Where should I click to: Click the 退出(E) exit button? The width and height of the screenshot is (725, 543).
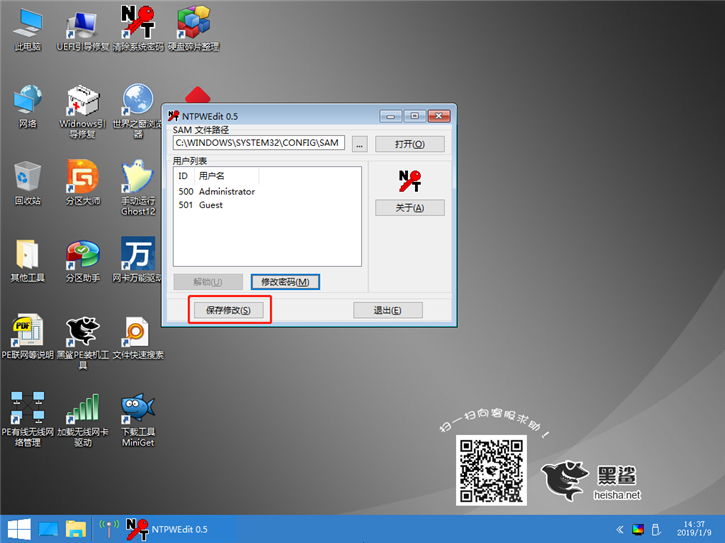[387, 311]
